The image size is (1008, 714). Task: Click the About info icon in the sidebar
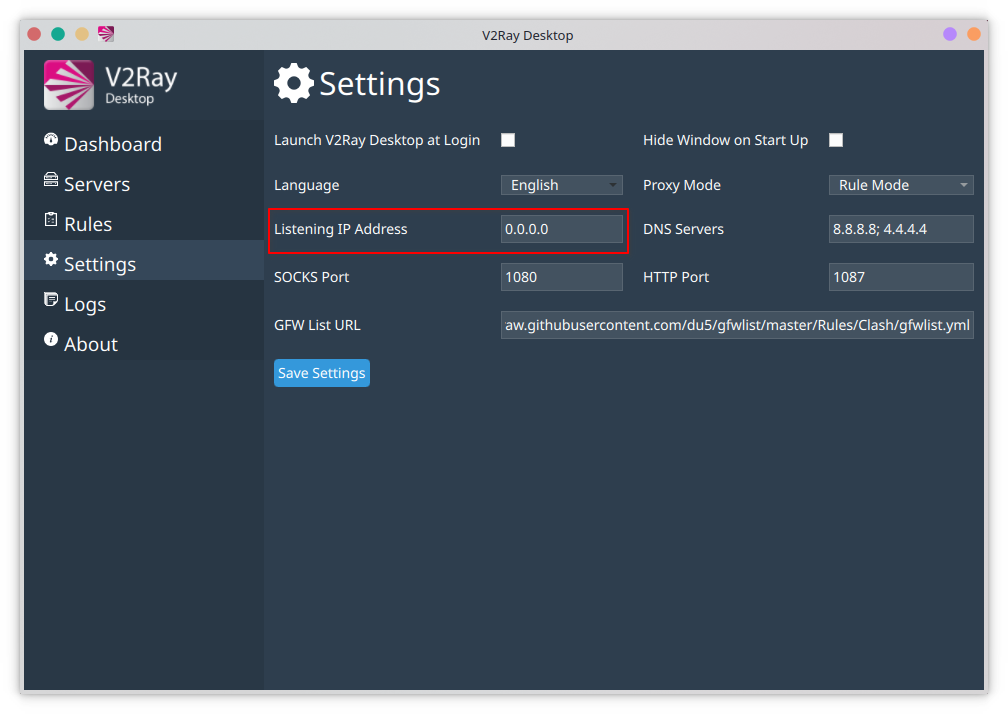(x=49, y=340)
